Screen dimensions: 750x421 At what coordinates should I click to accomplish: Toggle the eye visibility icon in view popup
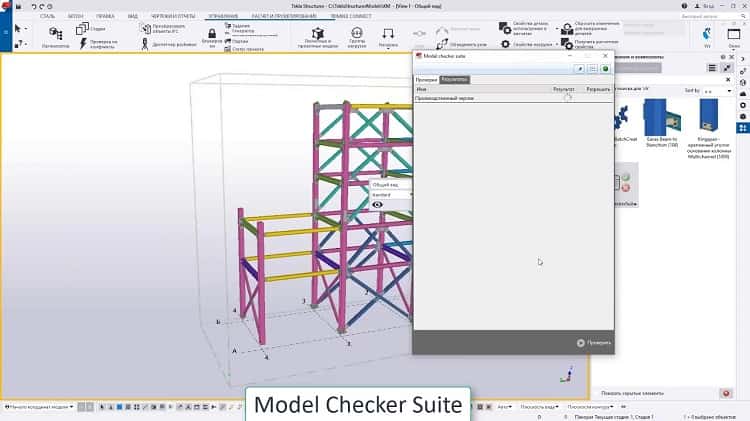click(x=378, y=204)
